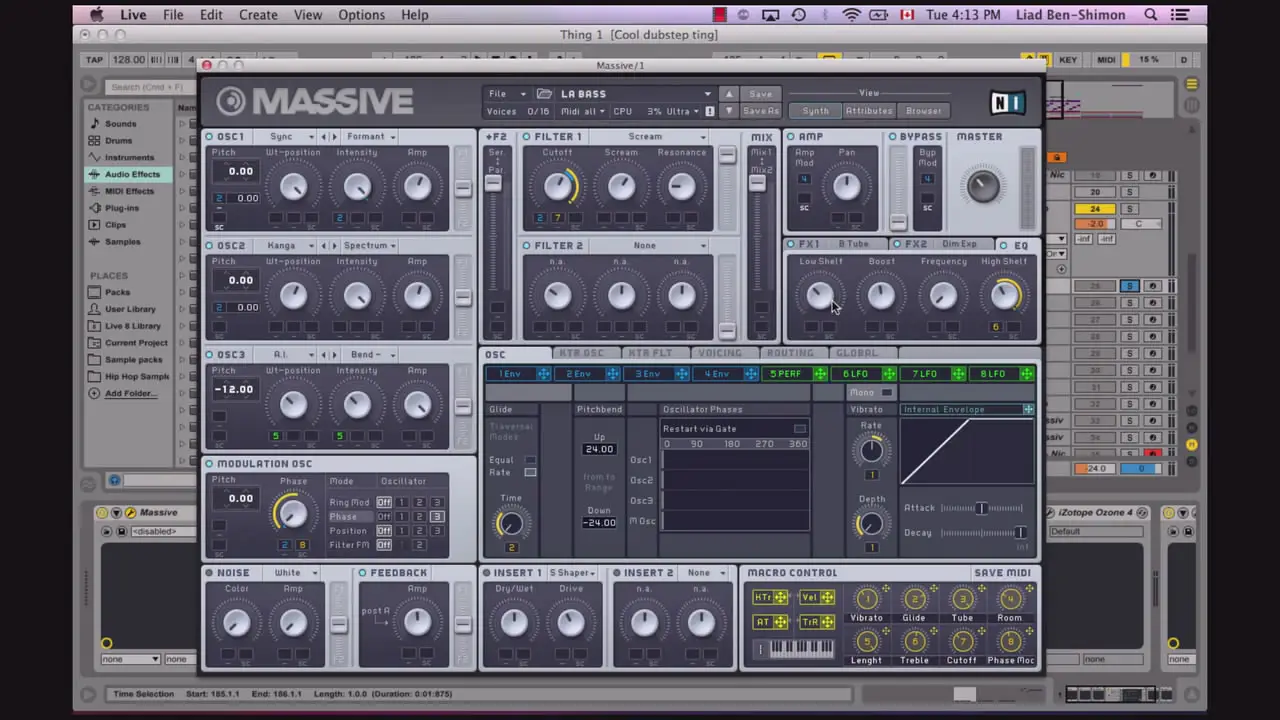
Task: Open Spotlight search in menu bar
Action: coord(1150,15)
